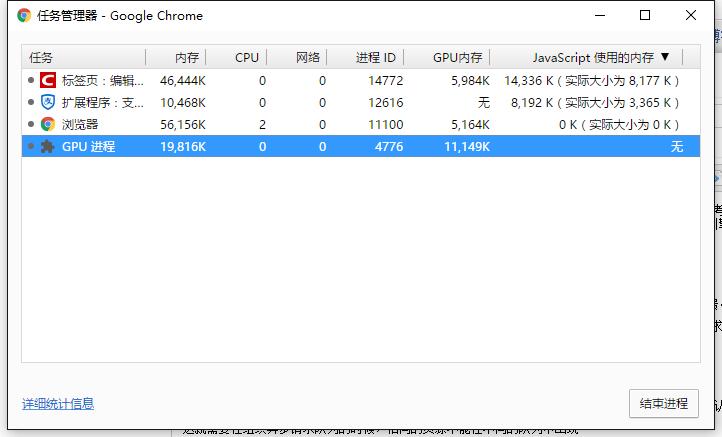This screenshot has width=722, height=437.
Task: Select the 扩展程序：支... task row
Action: tap(361, 102)
